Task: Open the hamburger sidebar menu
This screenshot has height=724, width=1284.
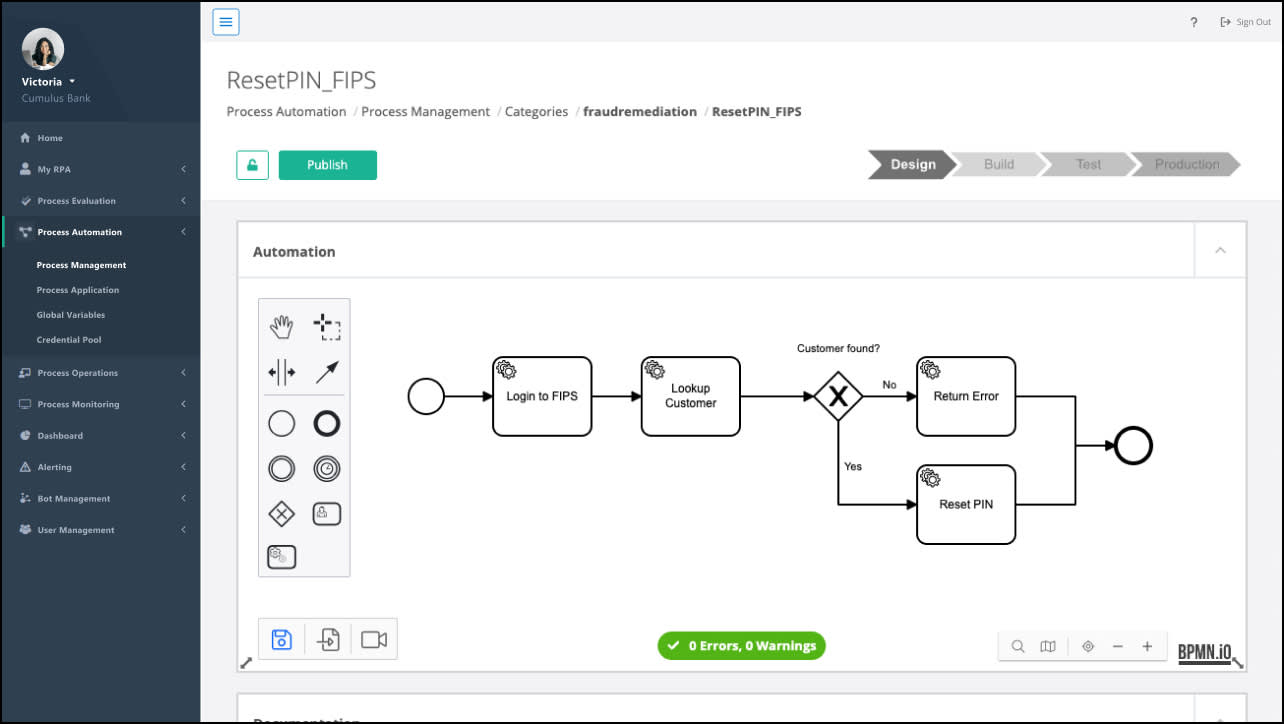Action: tap(226, 22)
